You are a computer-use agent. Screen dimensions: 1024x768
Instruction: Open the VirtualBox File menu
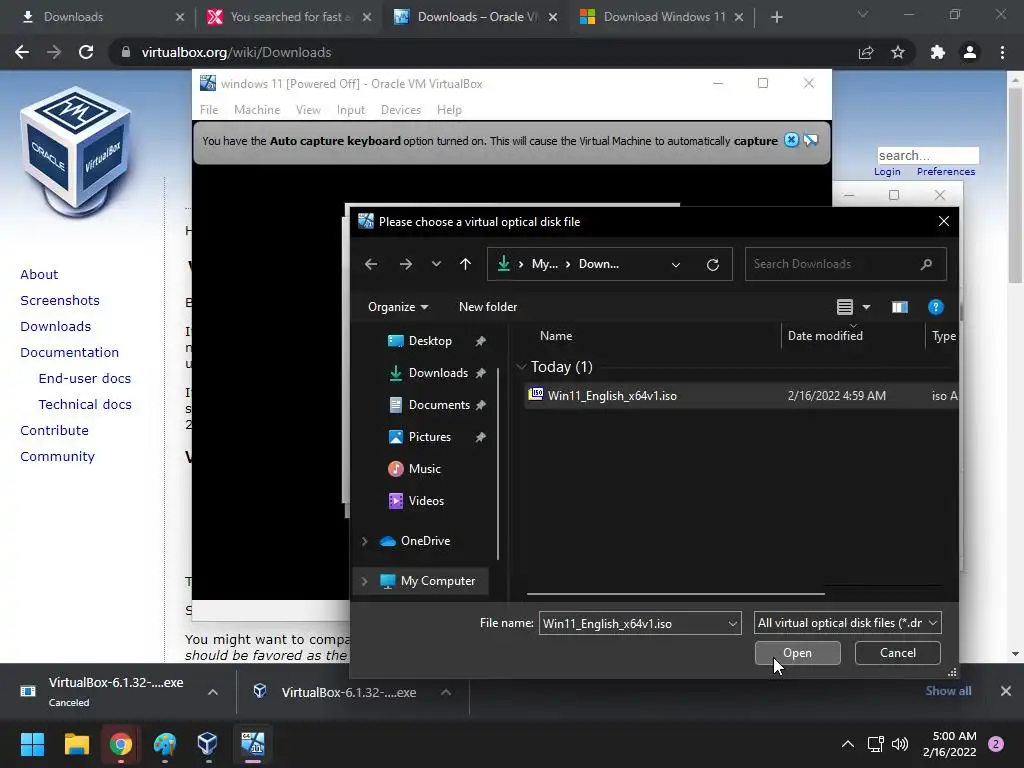click(209, 110)
